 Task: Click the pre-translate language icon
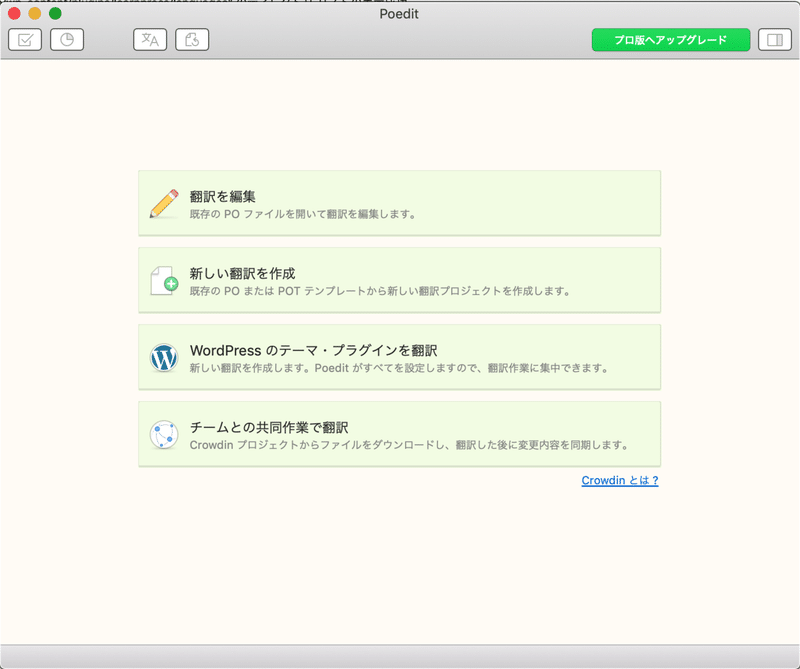point(150,40)
